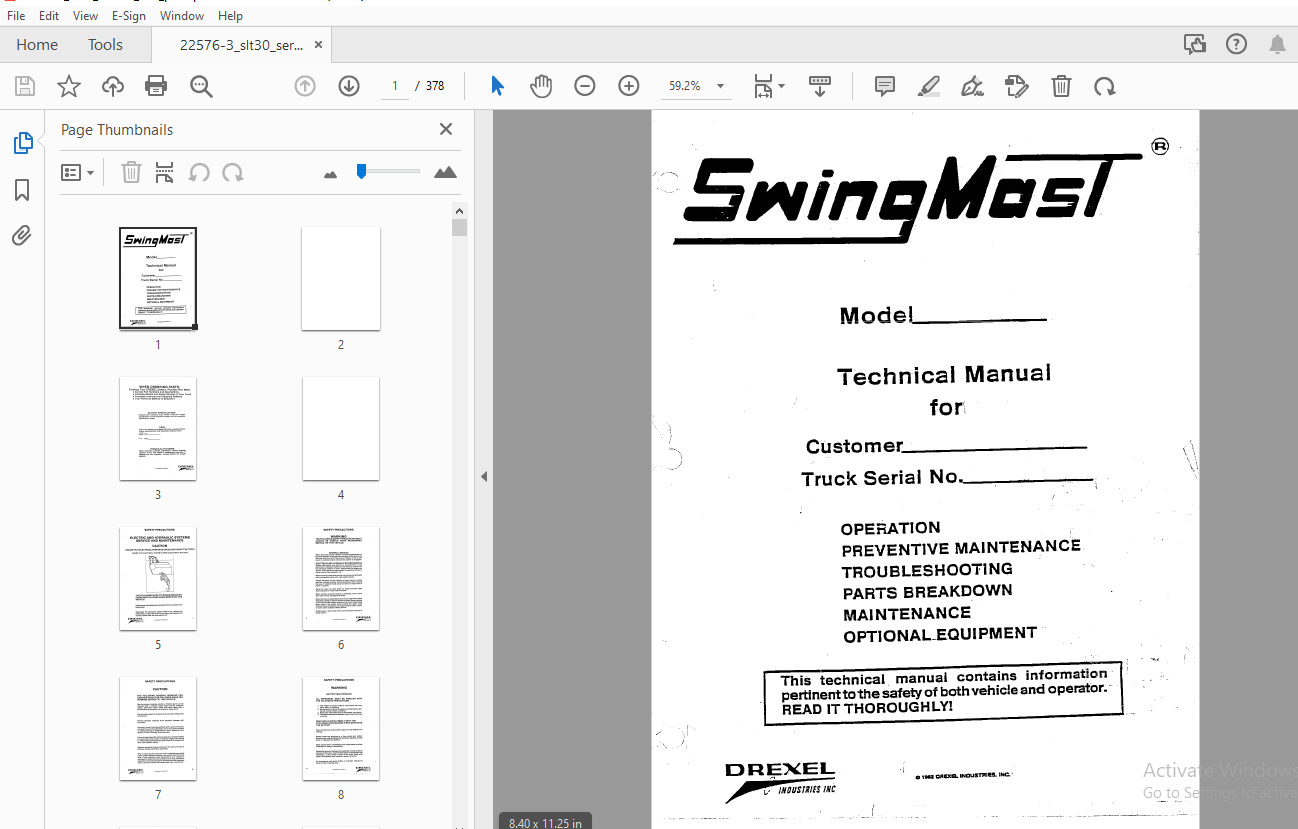1298x829 pixels.
Task: Open the share with others icon
Action: coord(1194,44)
